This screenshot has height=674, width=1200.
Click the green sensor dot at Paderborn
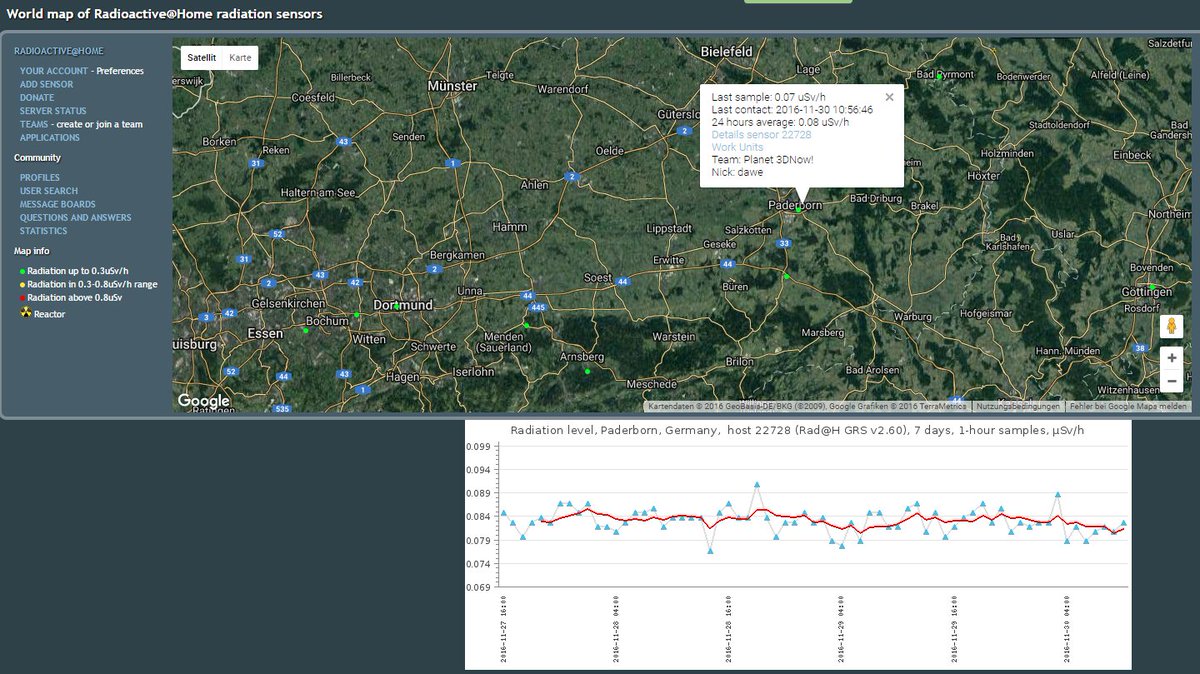pos(799,209)
